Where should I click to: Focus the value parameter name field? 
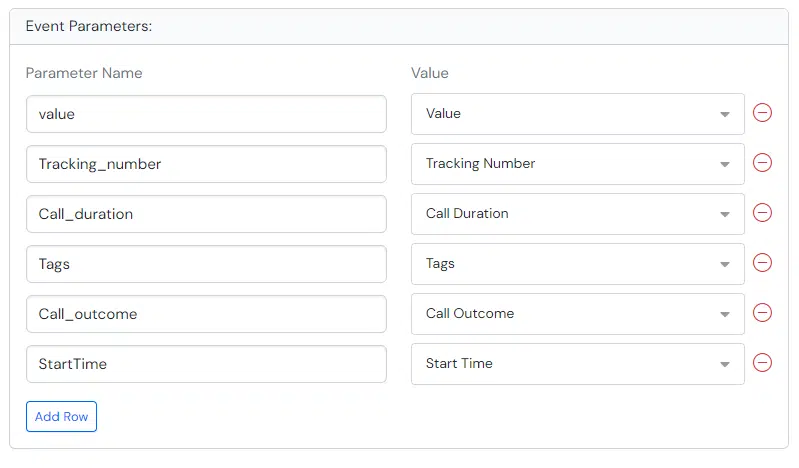206,114
